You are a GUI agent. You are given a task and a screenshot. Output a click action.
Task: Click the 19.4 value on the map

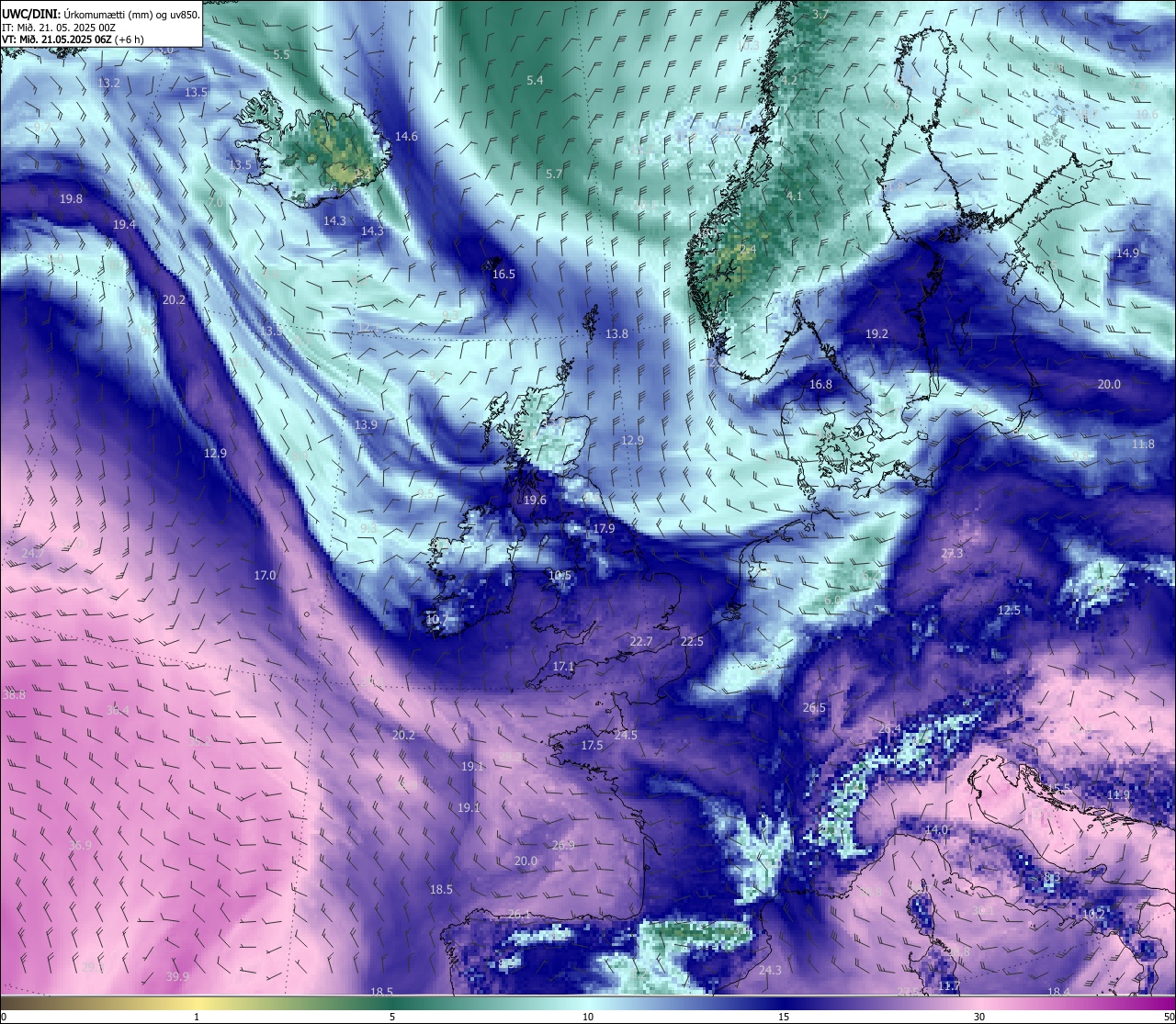coord(124,224)
